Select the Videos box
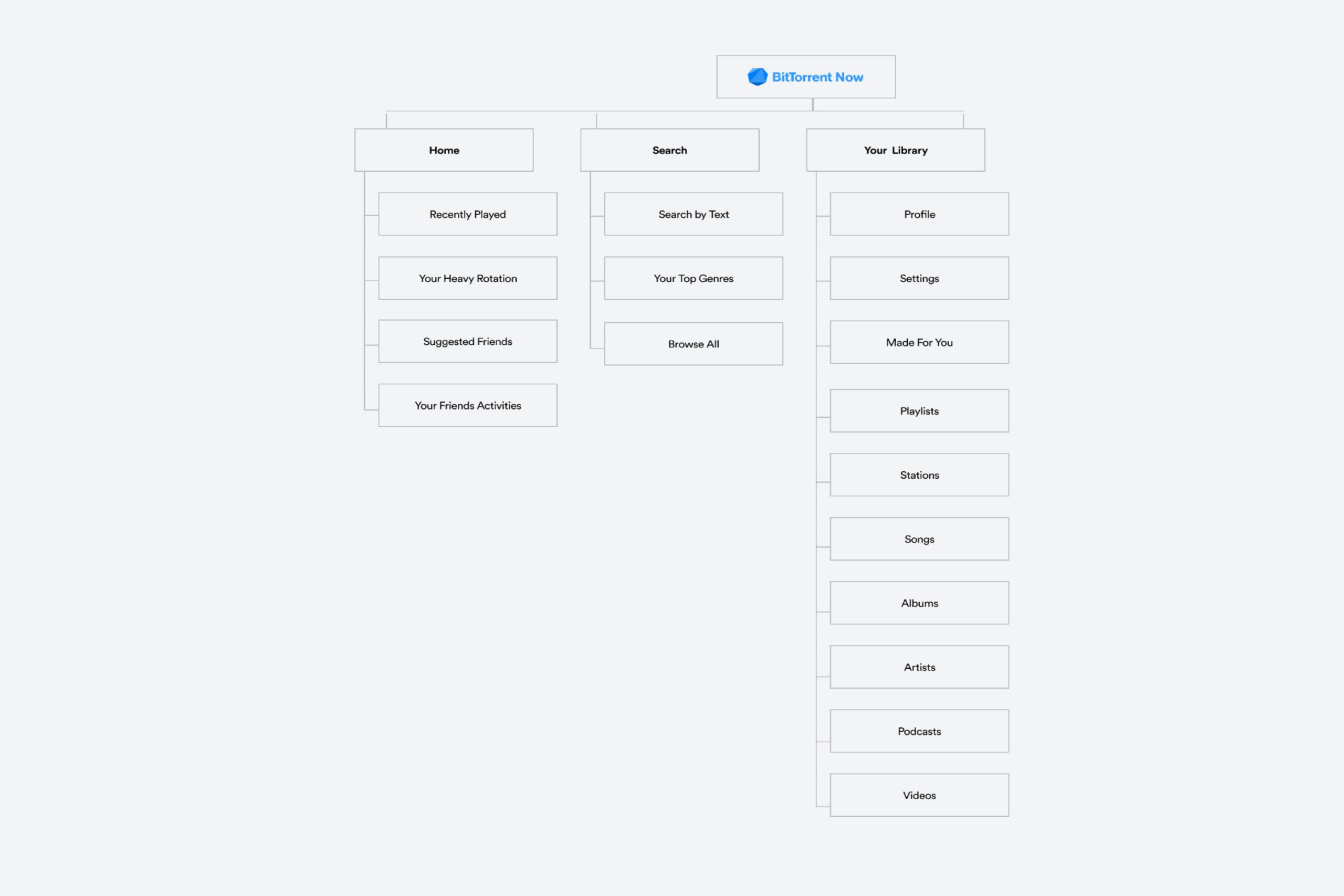 click(x=919, y=795)
